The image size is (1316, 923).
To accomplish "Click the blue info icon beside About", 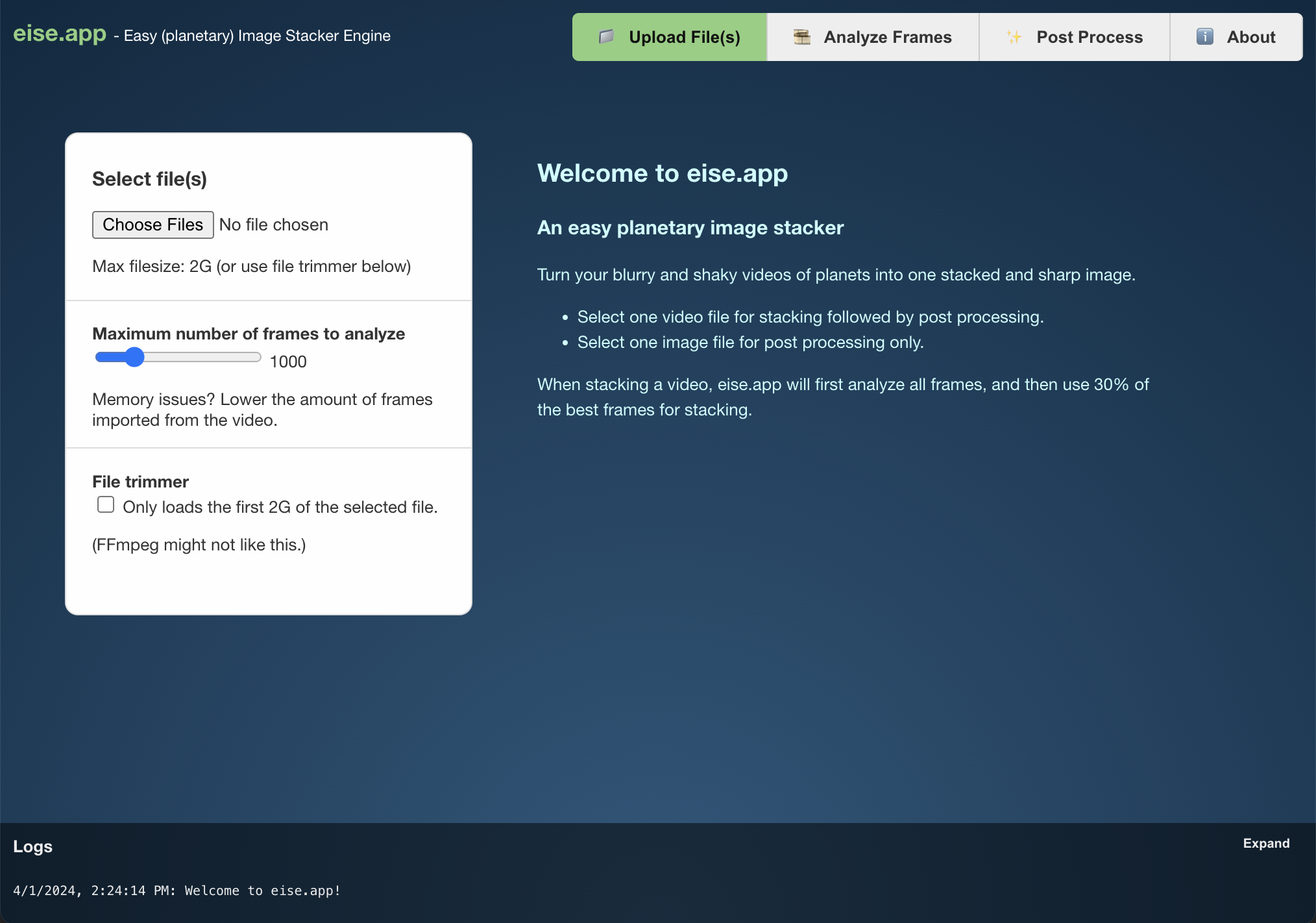I will 1205,37.
